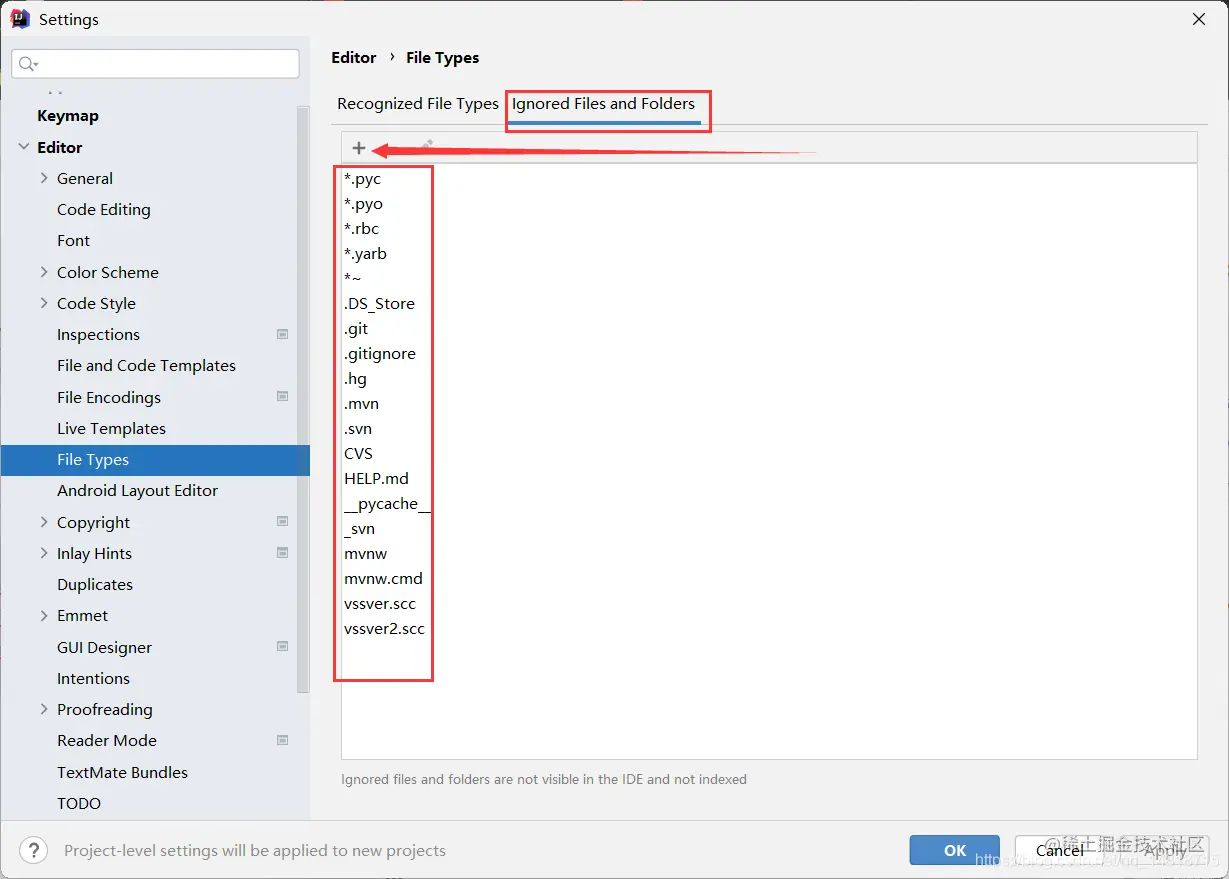Open File Encodings settings
1229x879 pixels.
click(109, 397)
